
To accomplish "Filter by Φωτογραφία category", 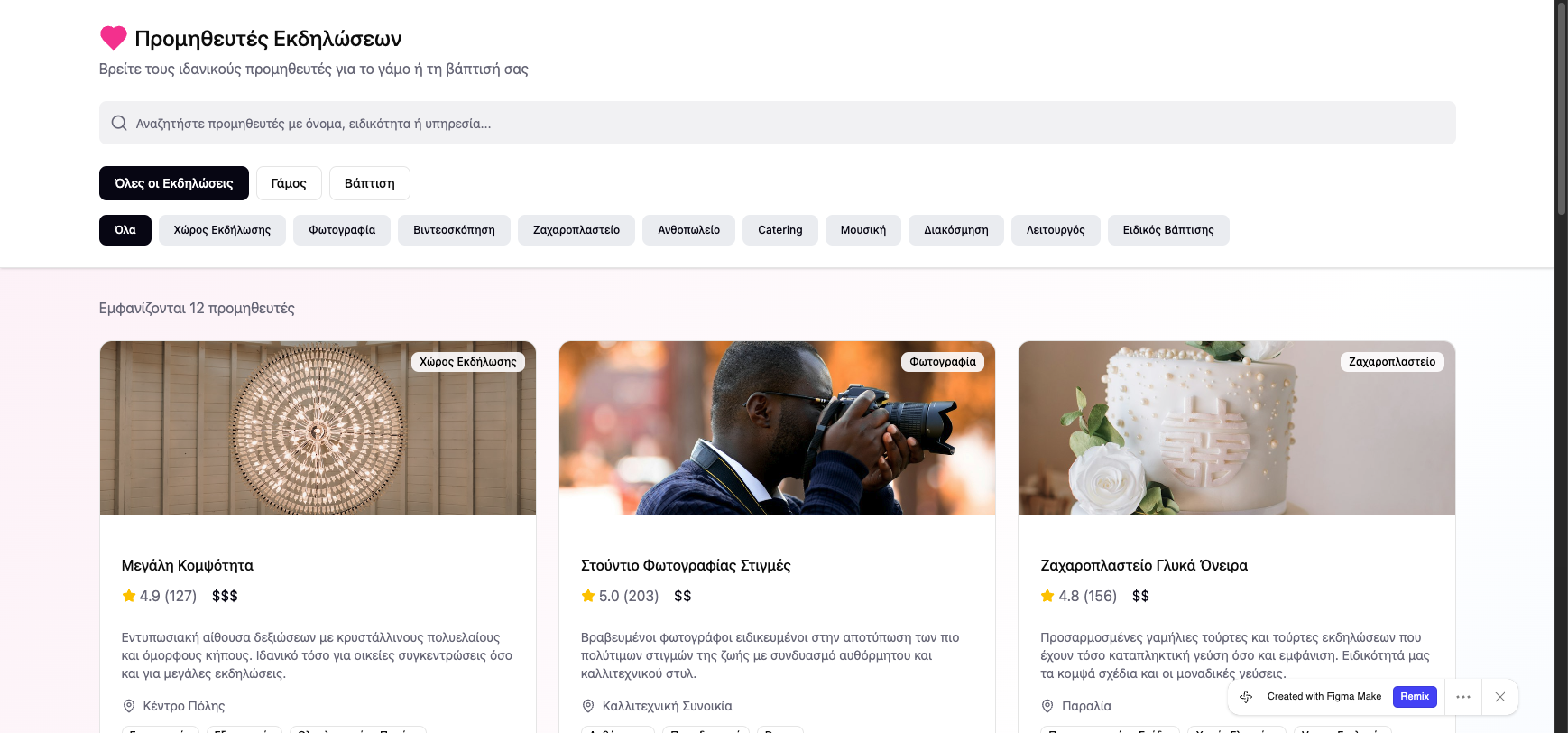I will point(342,230).
